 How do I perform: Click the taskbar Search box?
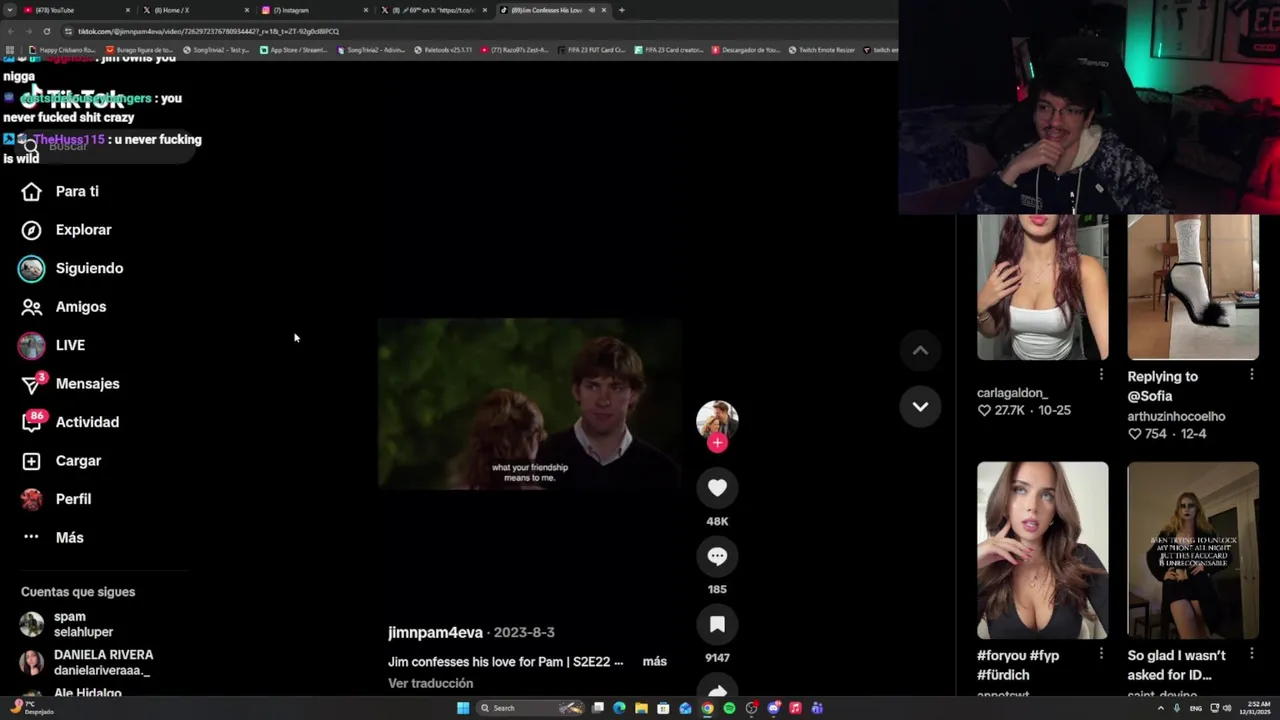[530, 708]
